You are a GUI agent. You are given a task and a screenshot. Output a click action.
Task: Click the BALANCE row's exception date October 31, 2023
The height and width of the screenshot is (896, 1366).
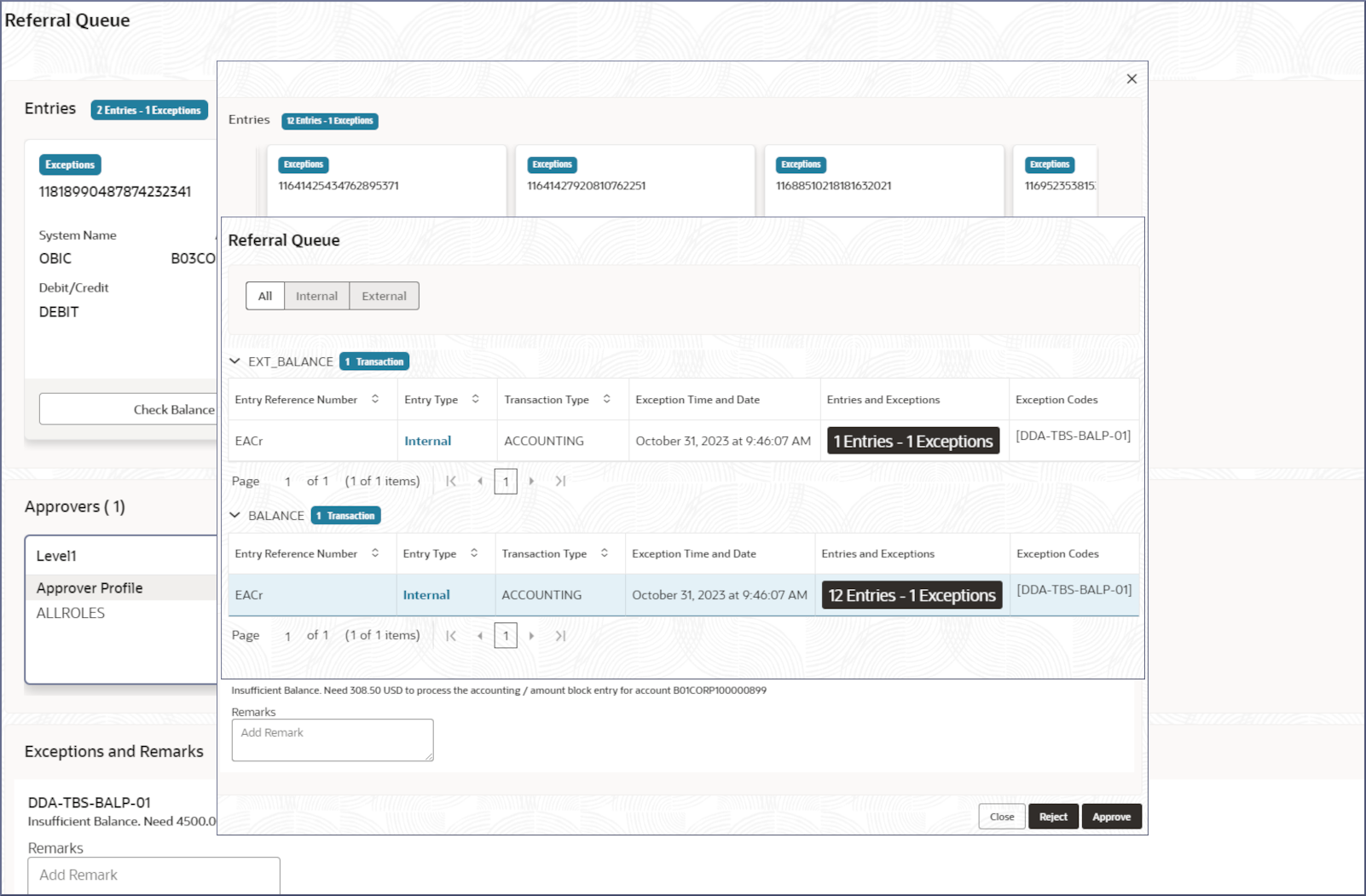(x=720, y=595)
